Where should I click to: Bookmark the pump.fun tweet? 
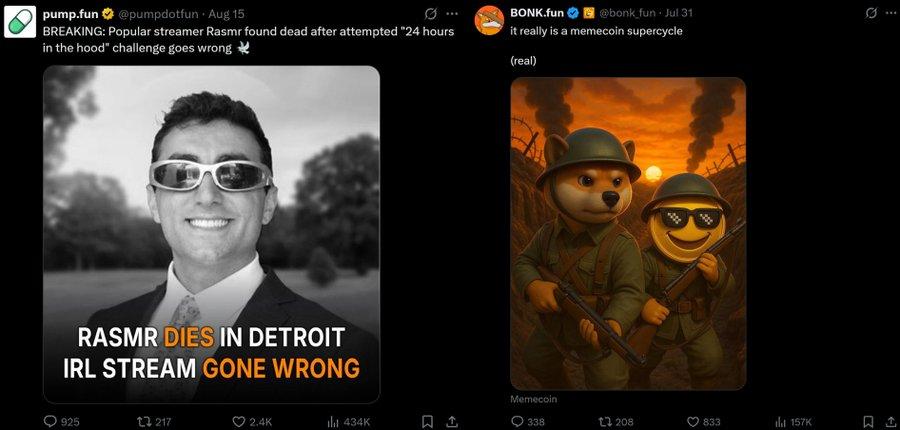click(427, 422)
